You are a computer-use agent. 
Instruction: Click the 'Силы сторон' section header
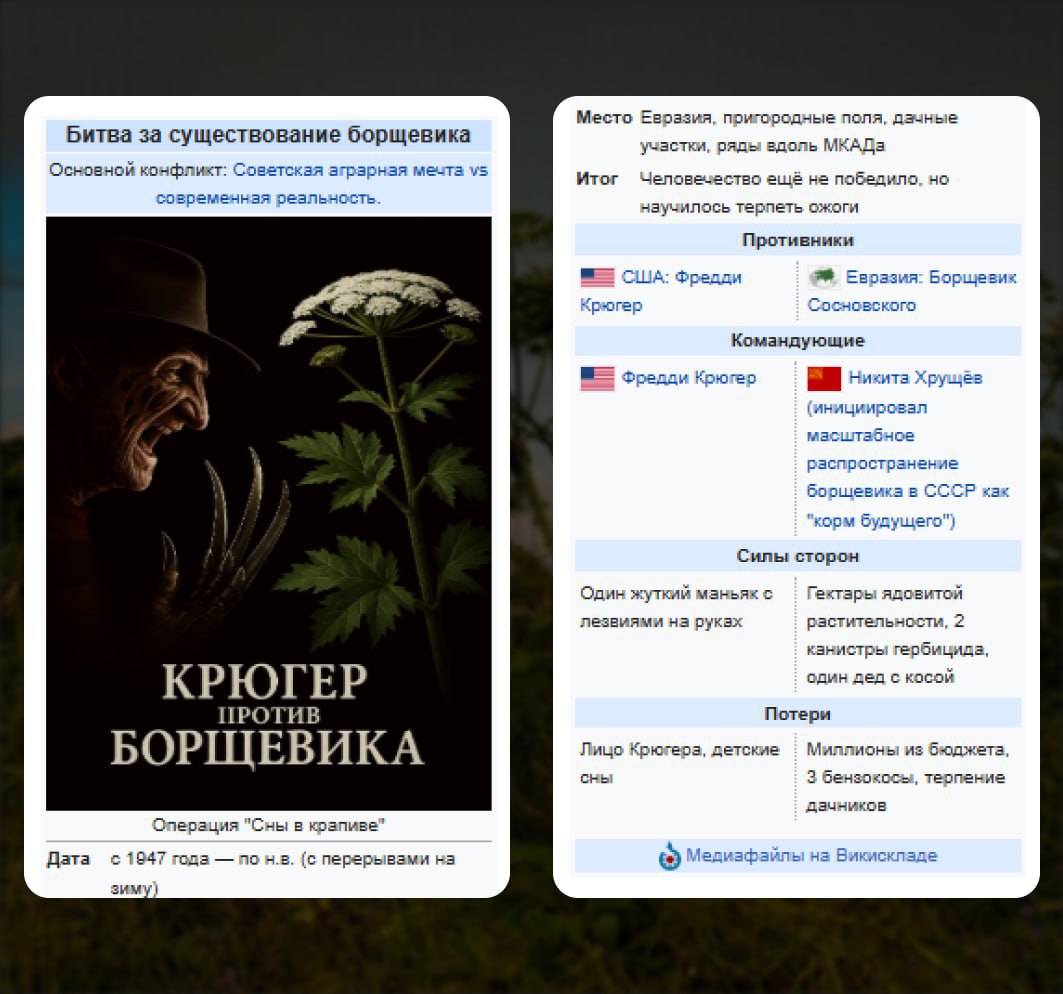coord(798,556)
